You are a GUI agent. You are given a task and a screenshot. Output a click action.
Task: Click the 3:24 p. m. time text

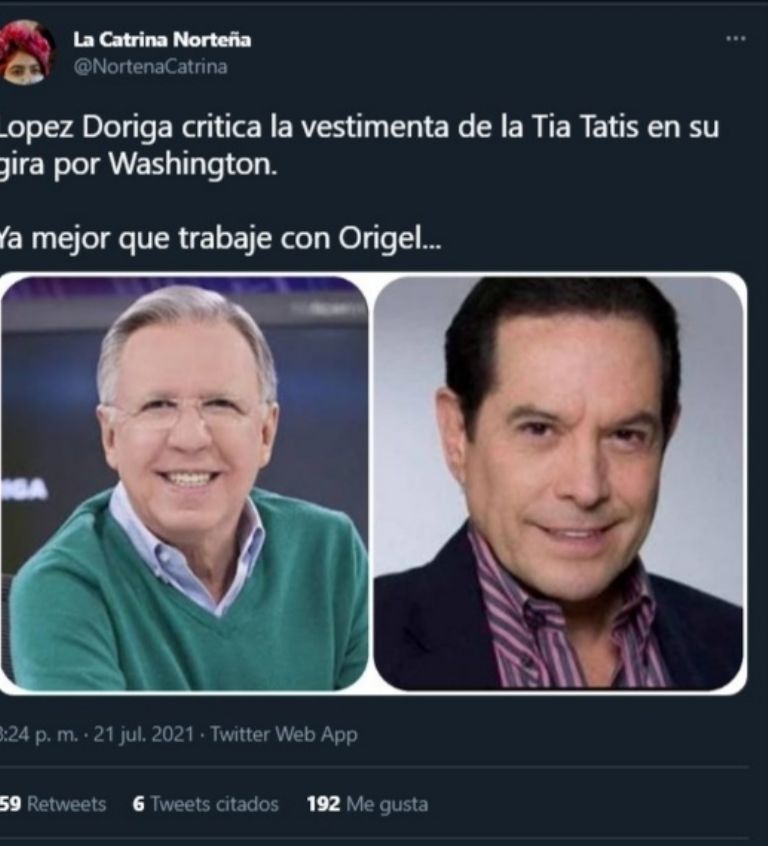coord(39,734)
